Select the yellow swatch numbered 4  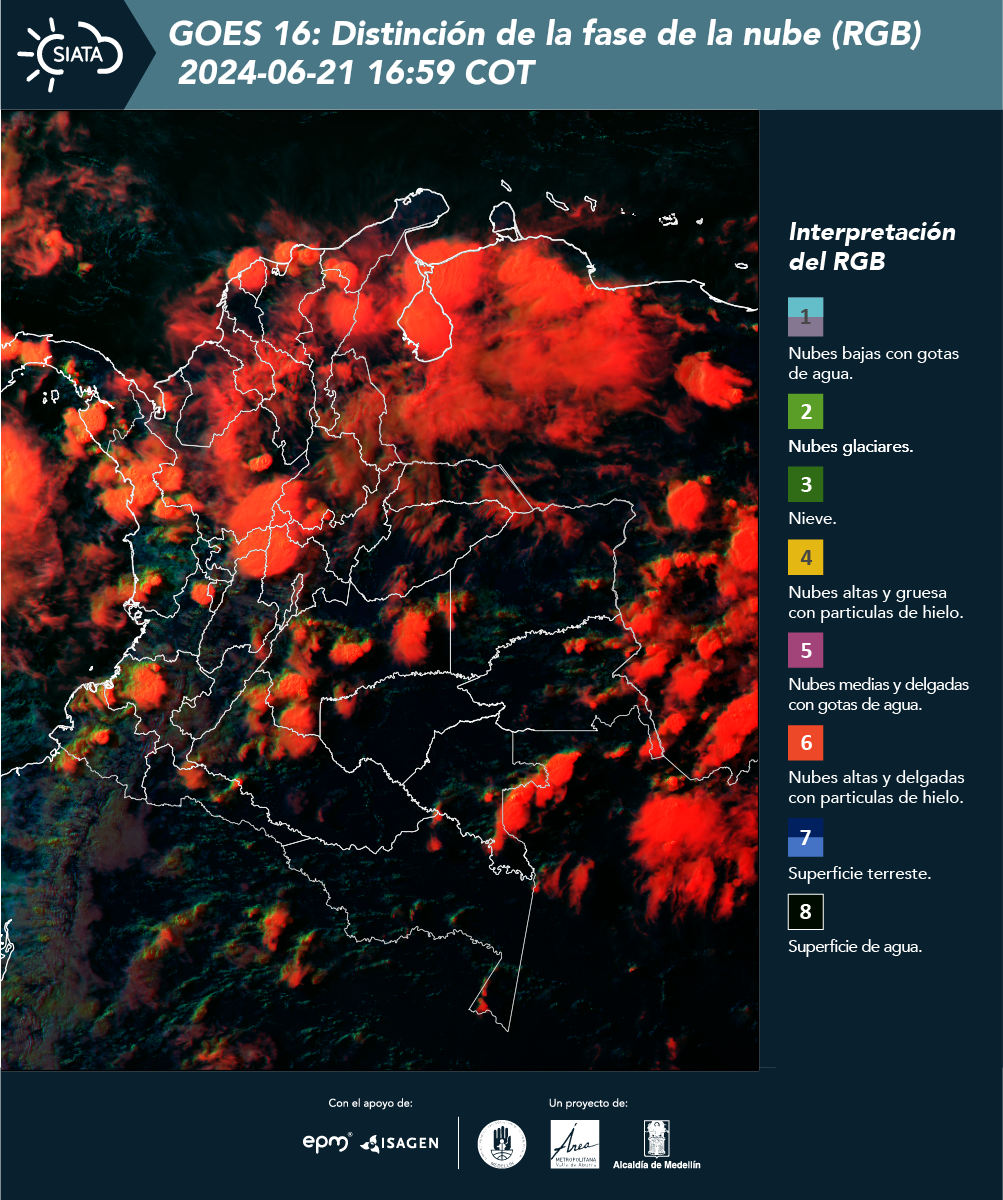click(x=805, y=557)
